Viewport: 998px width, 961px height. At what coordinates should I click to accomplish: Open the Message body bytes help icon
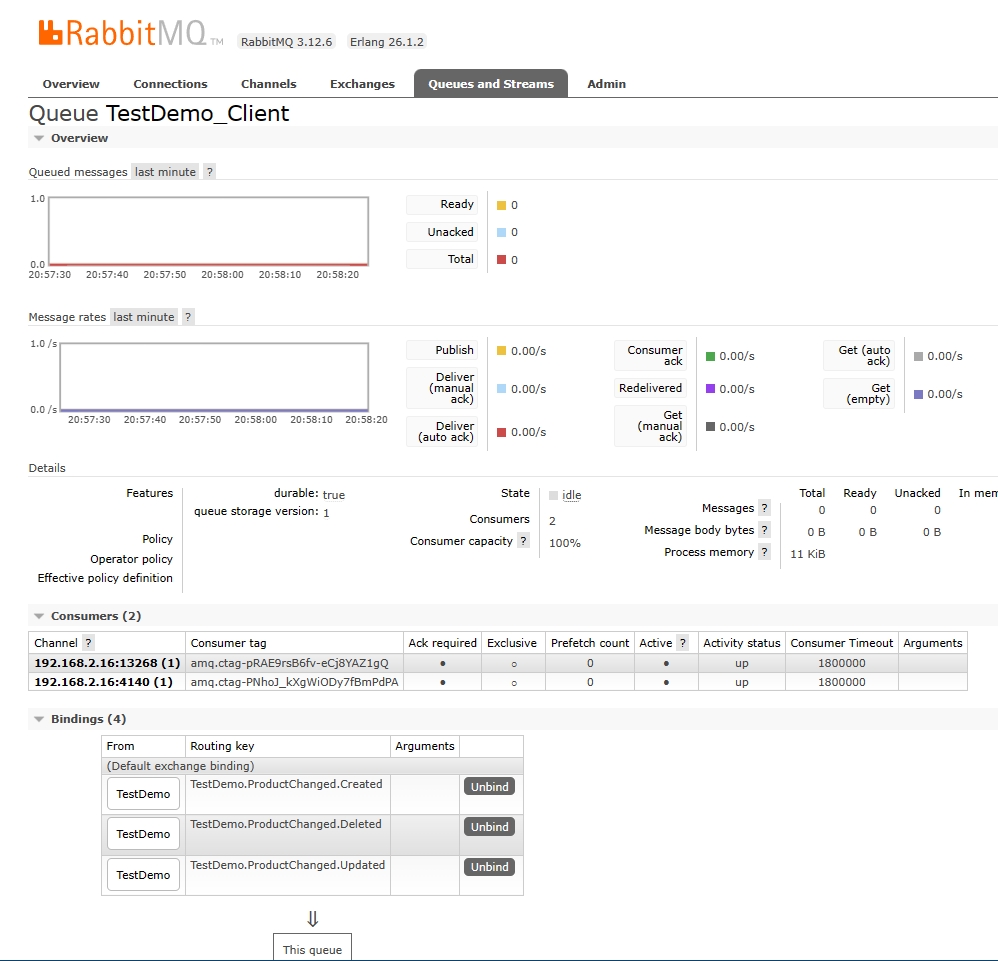(x=765, y=530)
